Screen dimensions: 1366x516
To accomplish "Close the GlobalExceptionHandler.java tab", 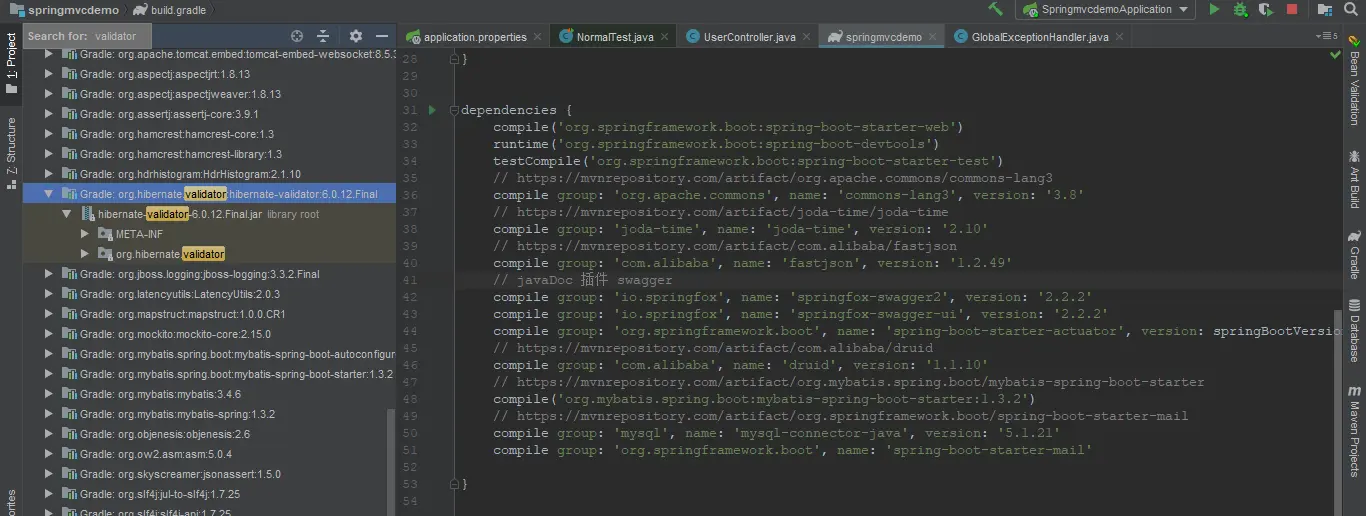I will [1120, 37].
